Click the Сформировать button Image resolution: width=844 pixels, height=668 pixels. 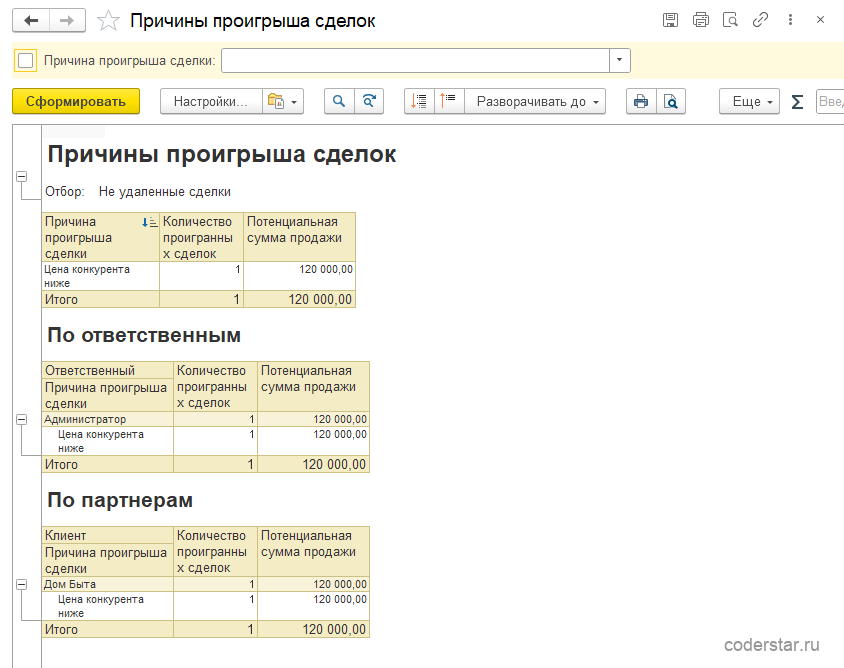(x=76, y=101)
